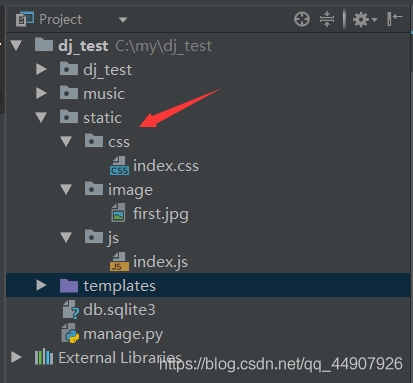Select the templates folder row
This screenshot has height=383, width=413.
click(x=208, y=285)
